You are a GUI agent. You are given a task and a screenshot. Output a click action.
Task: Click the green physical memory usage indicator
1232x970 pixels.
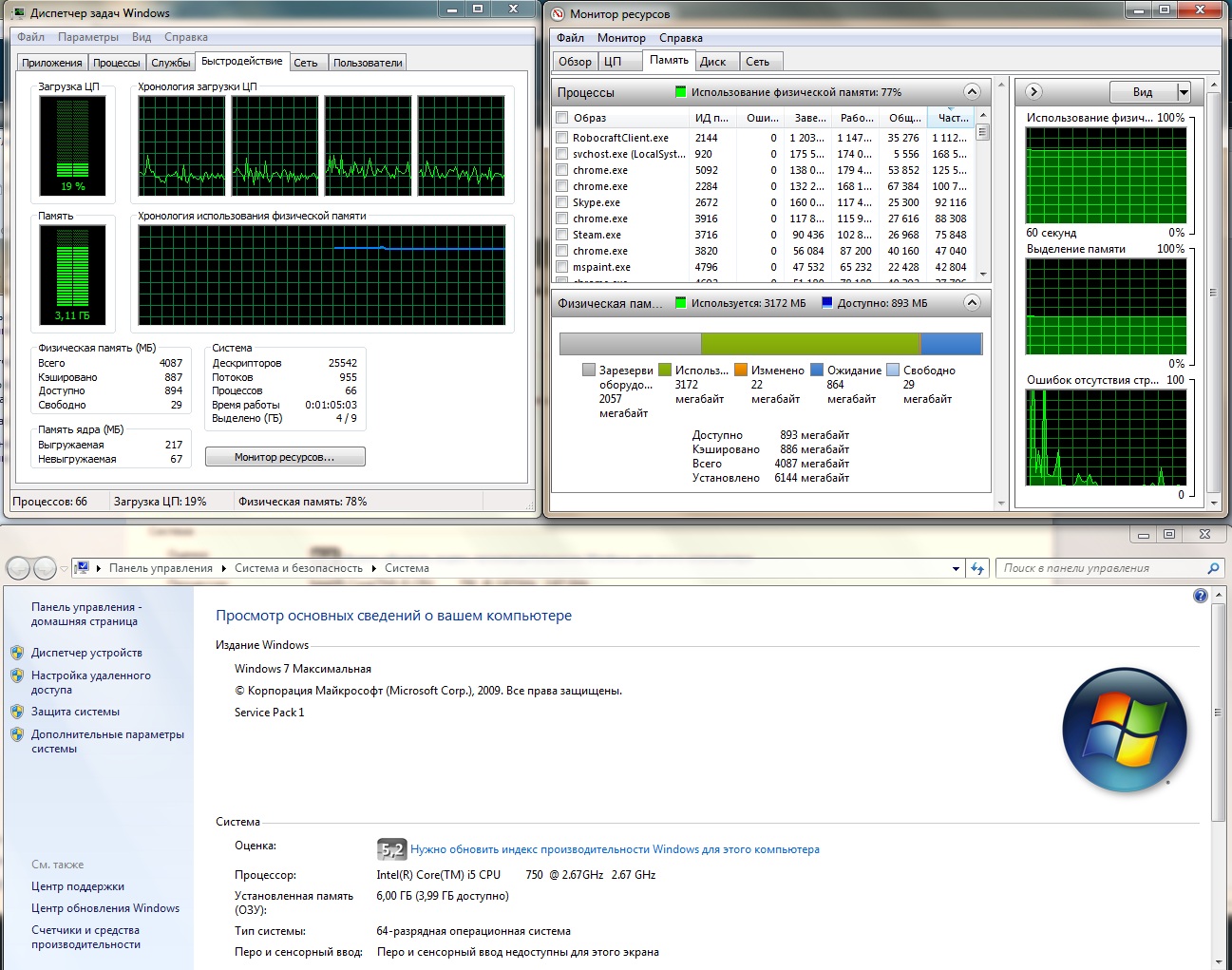(x=680, y=92)
